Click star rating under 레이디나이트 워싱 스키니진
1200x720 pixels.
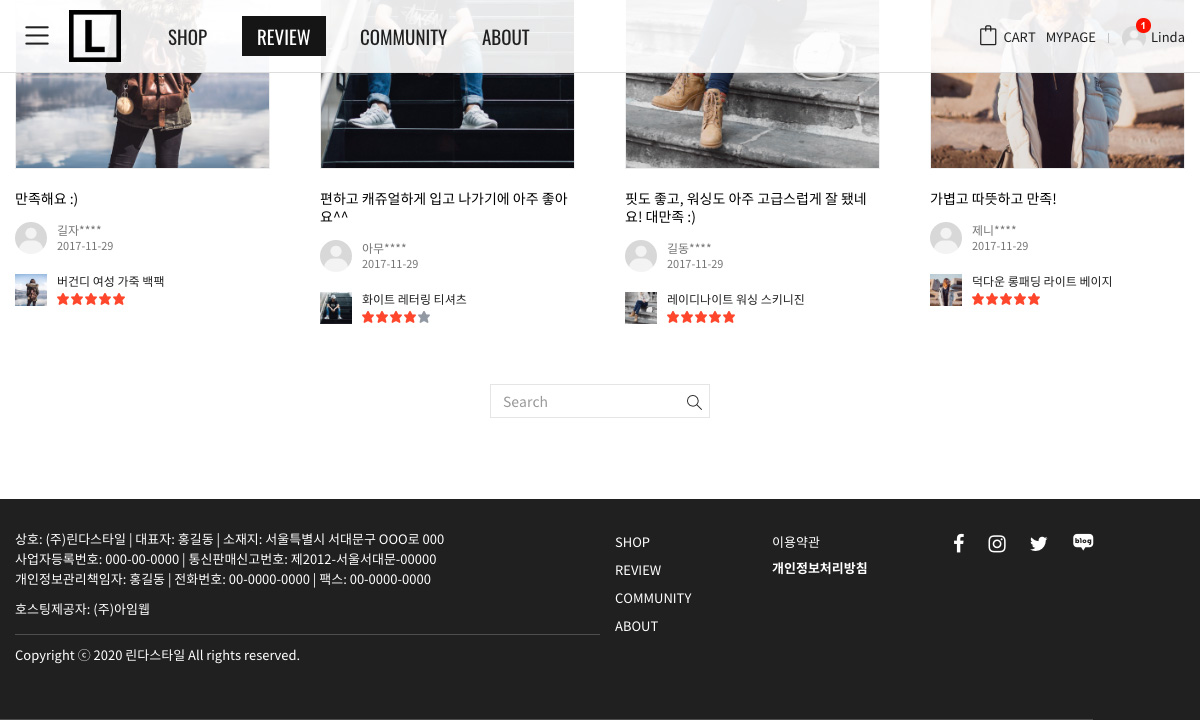click(x=701, y=317)
